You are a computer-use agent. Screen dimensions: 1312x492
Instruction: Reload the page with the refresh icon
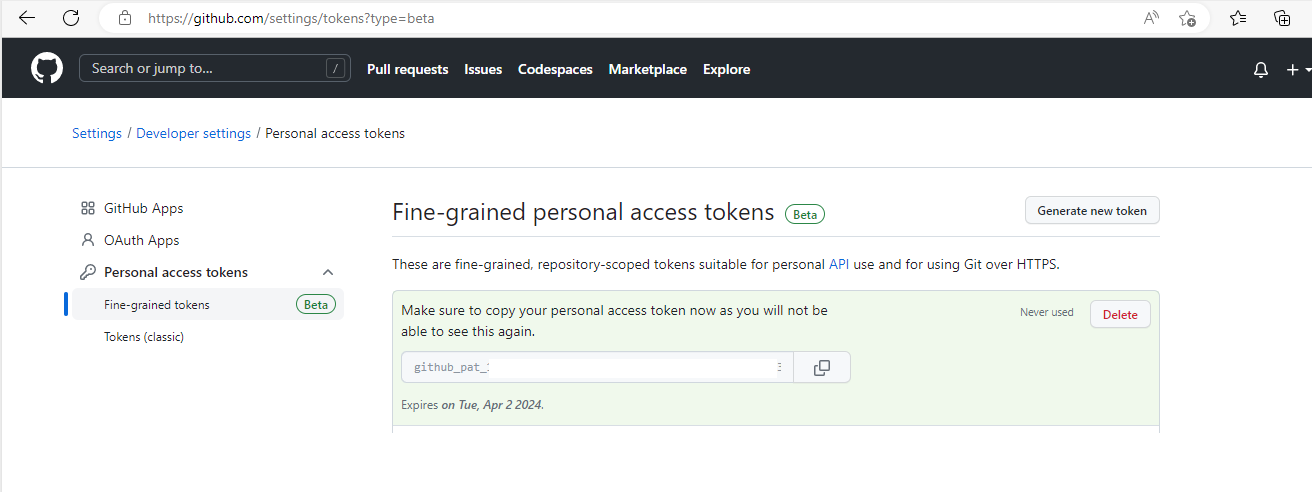pos(71,18)
